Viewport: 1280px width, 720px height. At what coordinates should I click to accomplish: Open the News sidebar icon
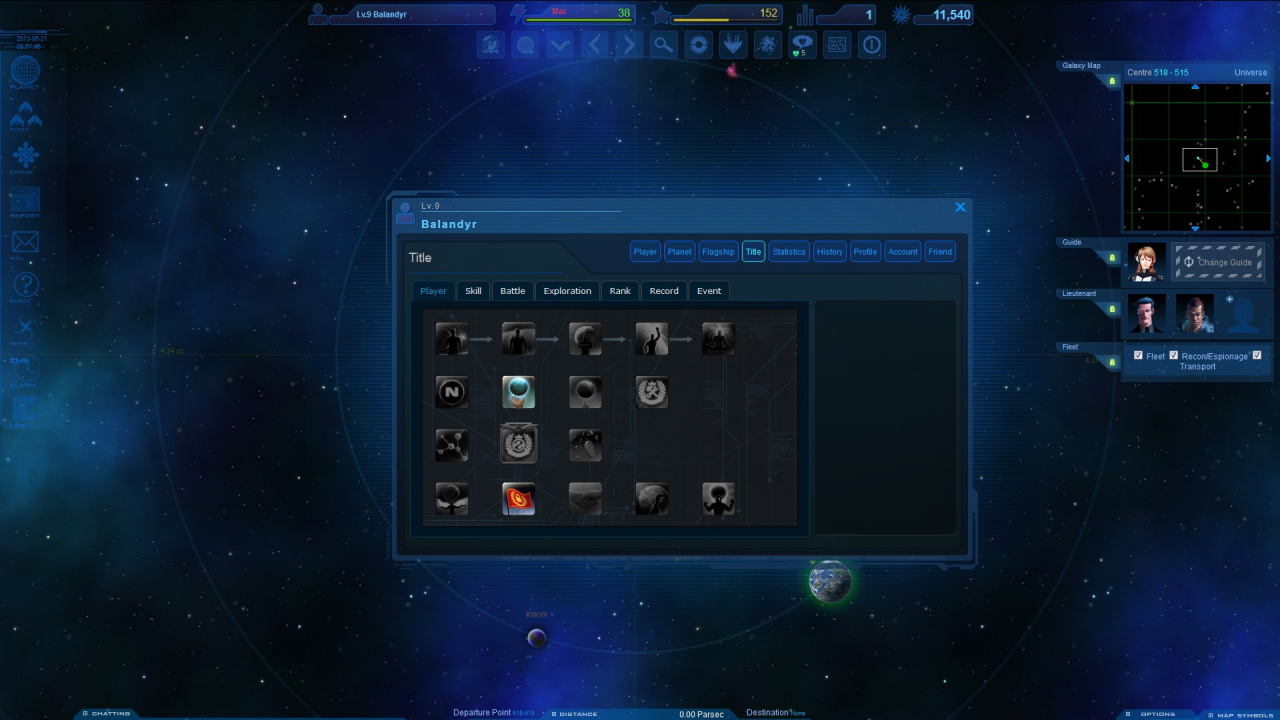(25, 329)
